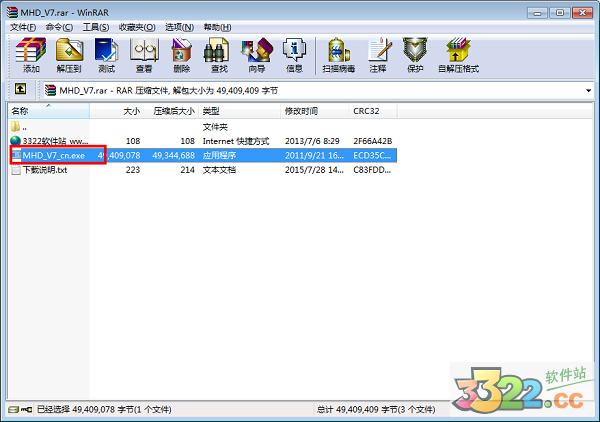
Task: Click the 2F66A42B CRC cell
Action: pos(373,141)
